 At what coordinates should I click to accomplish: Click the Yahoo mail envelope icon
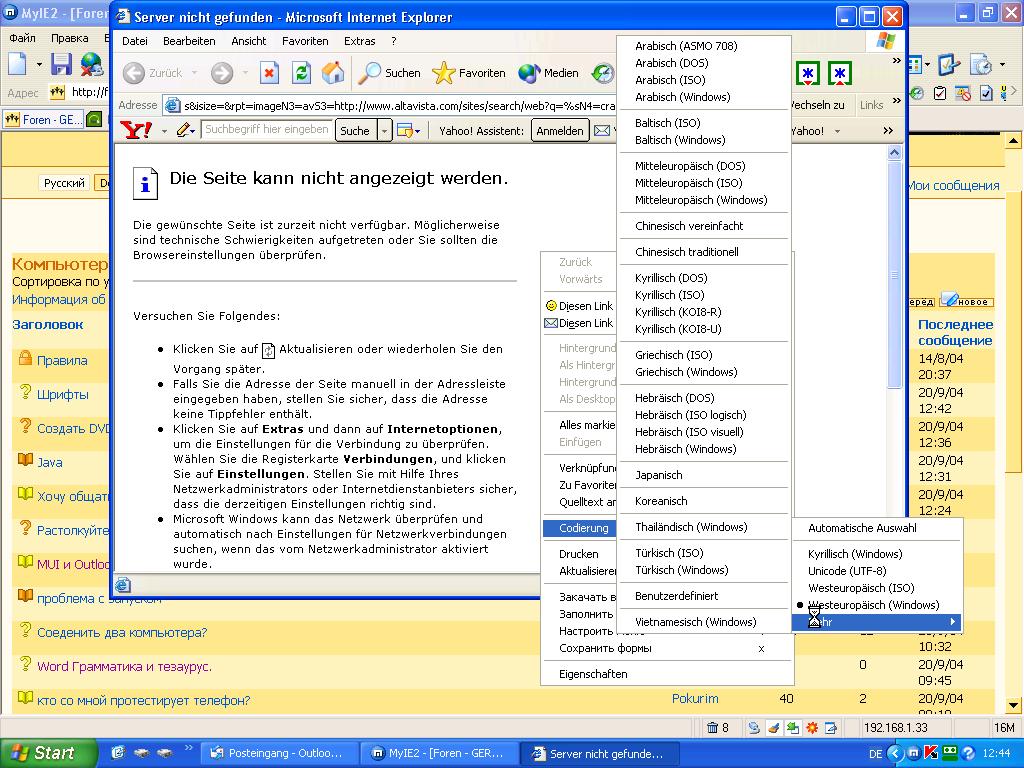(x=602, y=131)
